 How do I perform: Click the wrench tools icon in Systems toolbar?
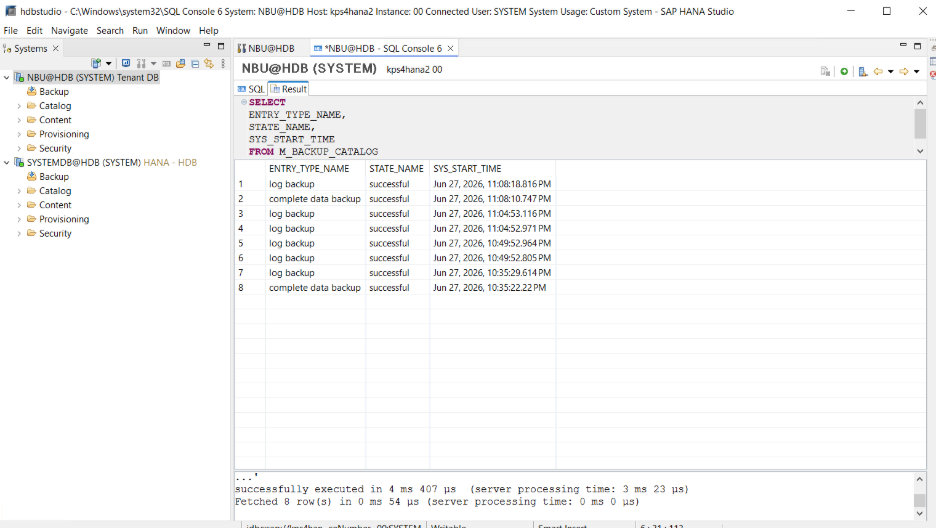[x=141, y=63]
